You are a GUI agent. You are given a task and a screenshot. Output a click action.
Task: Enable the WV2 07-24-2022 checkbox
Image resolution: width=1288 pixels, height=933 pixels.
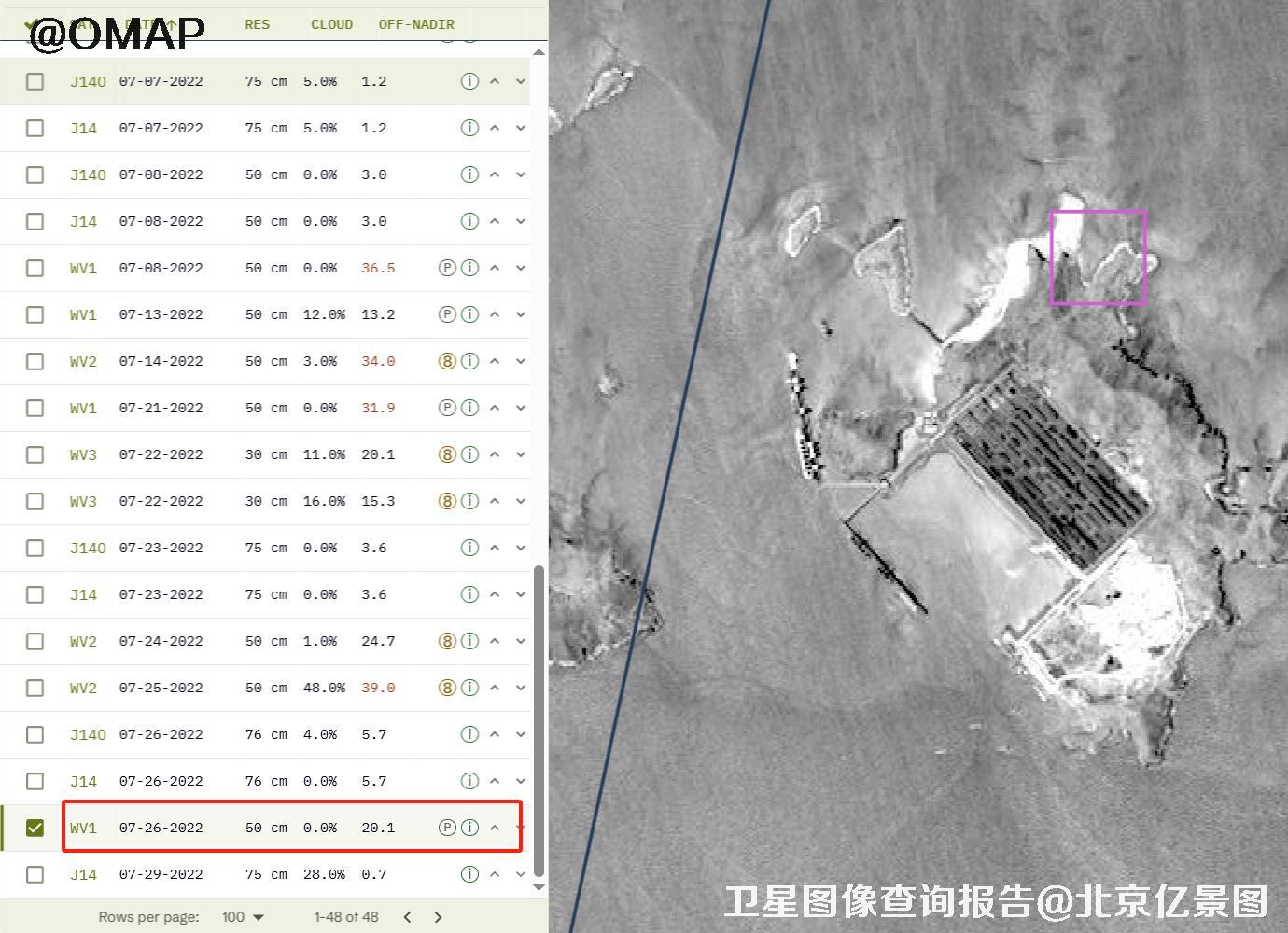pos(35,641)
